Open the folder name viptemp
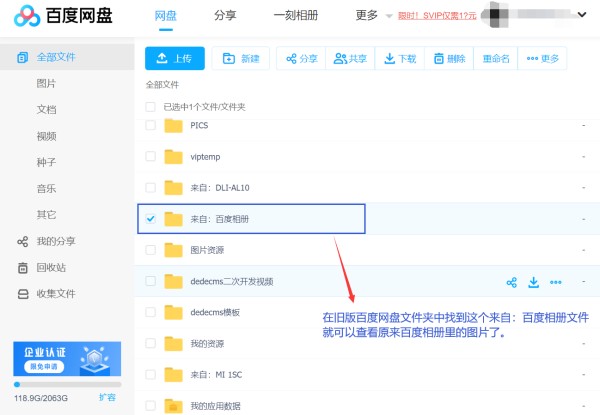 [205, 157]
